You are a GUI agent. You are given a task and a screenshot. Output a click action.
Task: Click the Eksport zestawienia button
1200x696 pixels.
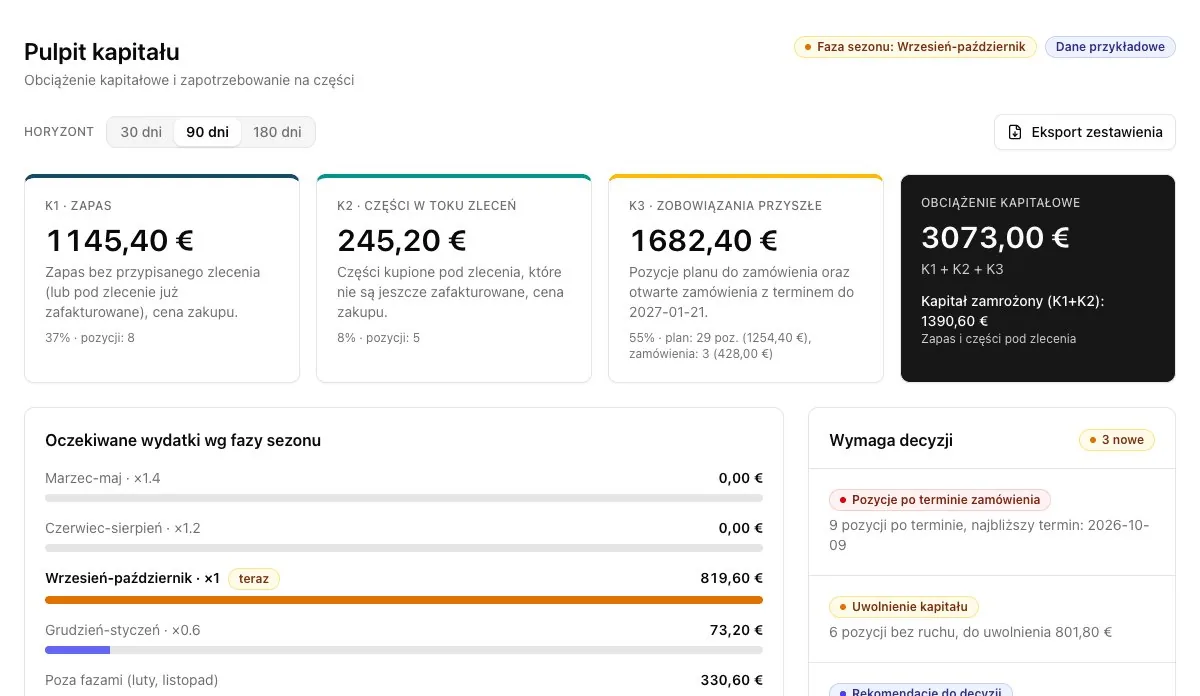pyautogui.click(x=1084, y=132)
